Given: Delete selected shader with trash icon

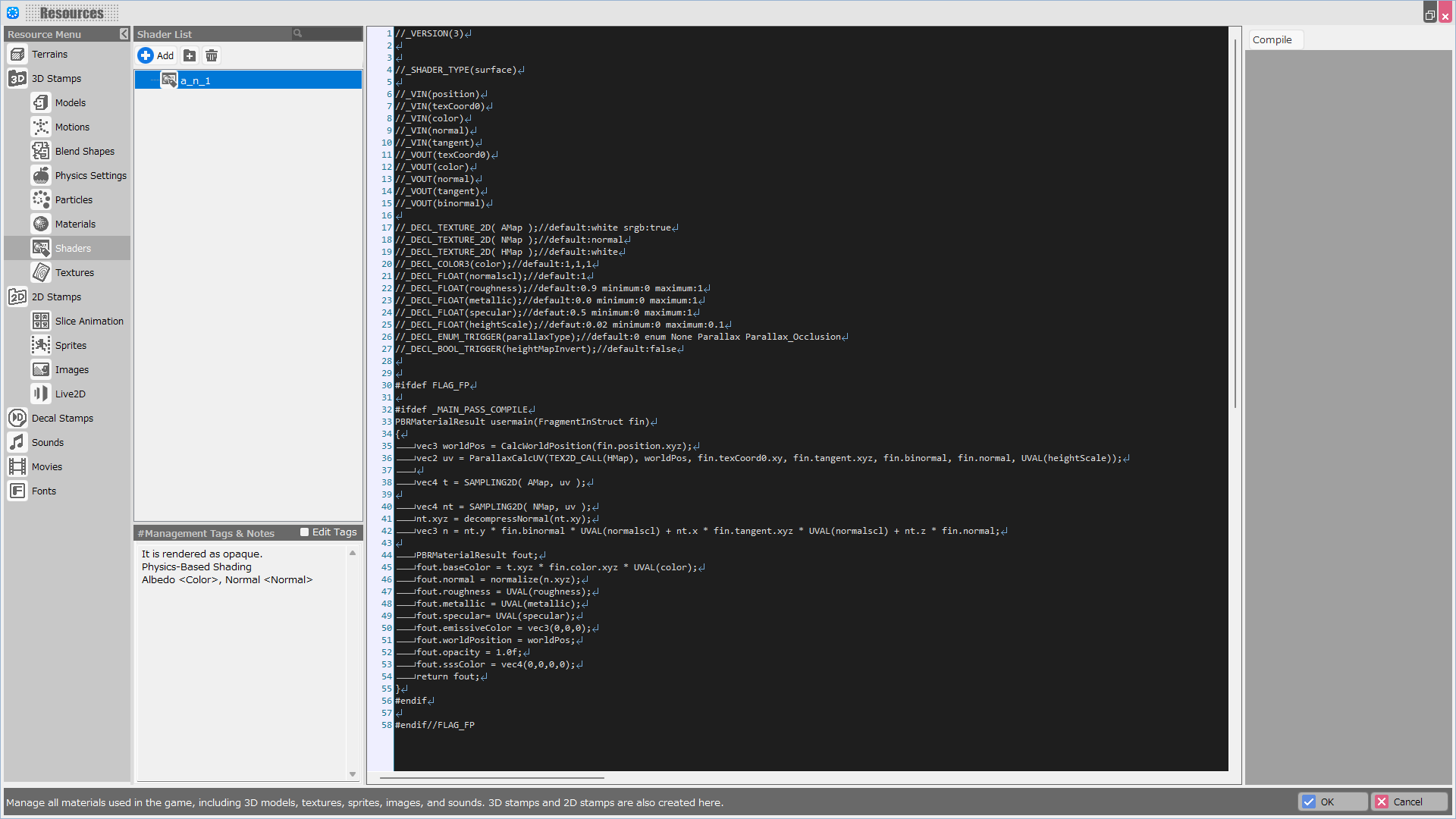Looking at the screenshot, I should pyautogui.click(x=212, y=55).
